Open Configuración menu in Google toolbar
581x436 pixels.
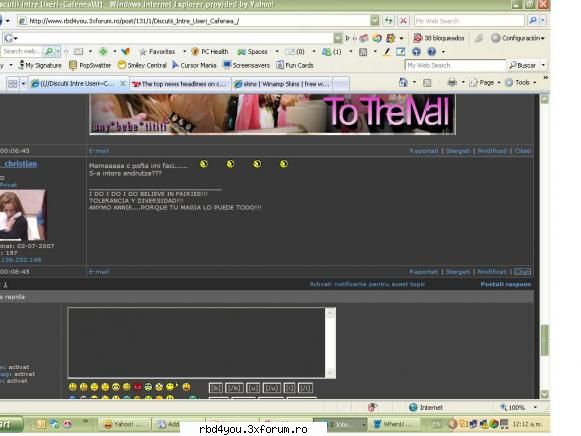pyautogui.click(x=518, y=38)
